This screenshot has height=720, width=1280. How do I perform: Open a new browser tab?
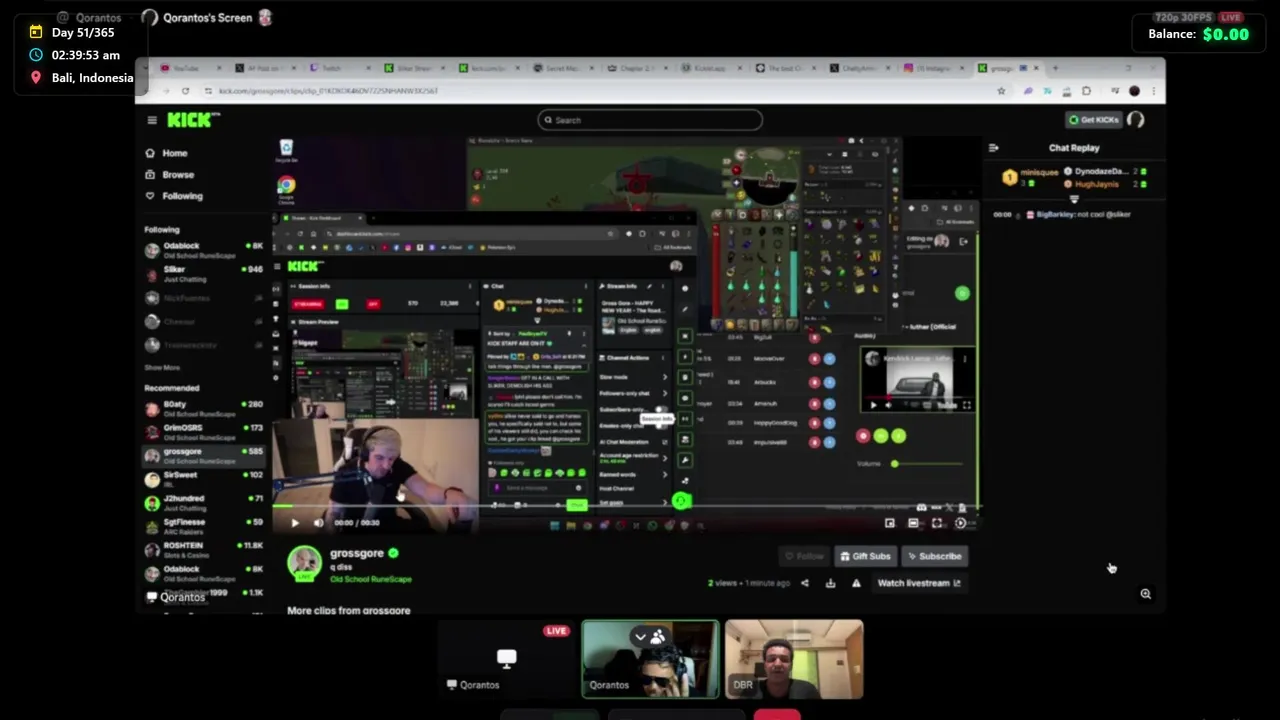point(1056,68)
